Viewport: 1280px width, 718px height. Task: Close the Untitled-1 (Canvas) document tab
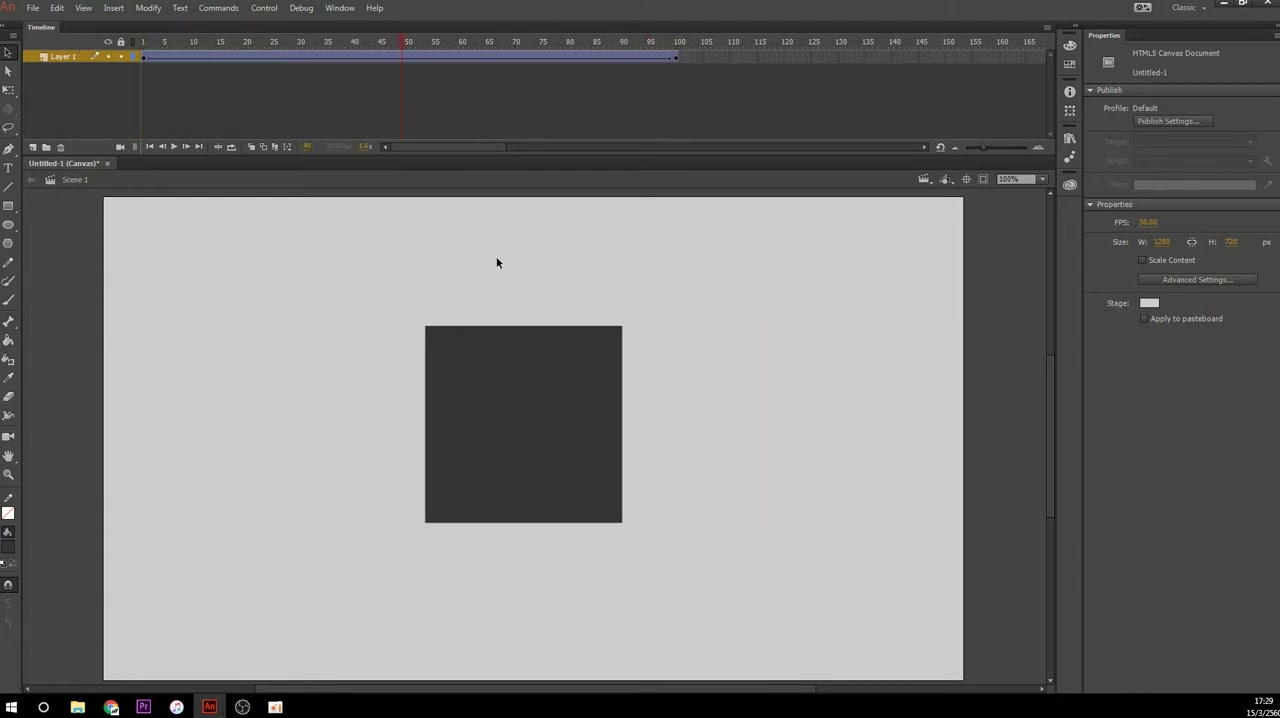click(107, 163)
